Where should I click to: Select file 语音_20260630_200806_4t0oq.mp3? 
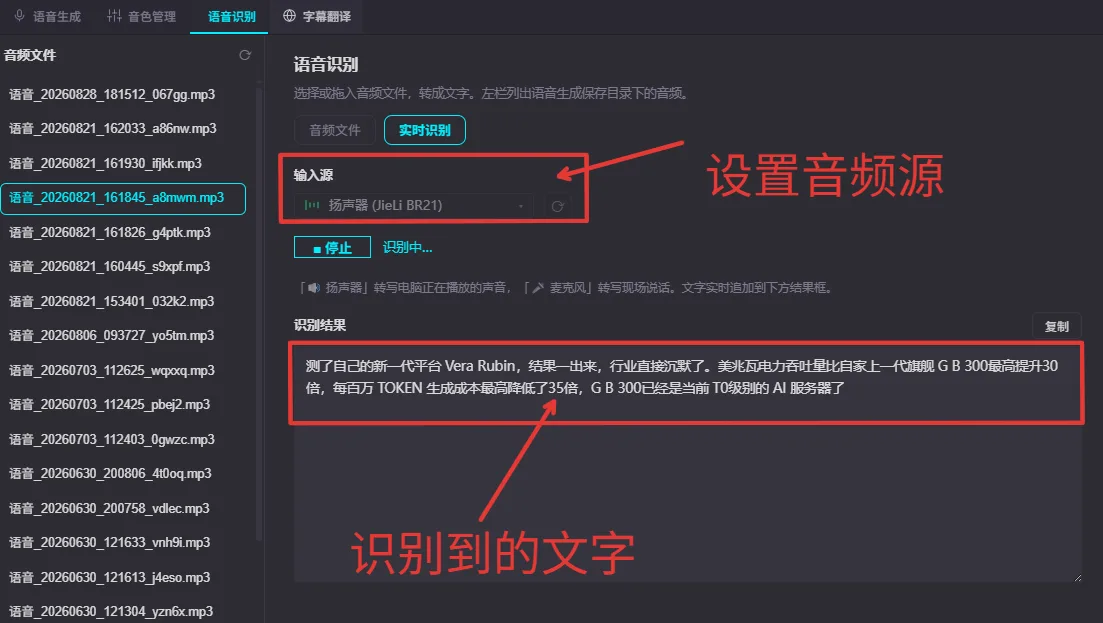tap(124, 474)
